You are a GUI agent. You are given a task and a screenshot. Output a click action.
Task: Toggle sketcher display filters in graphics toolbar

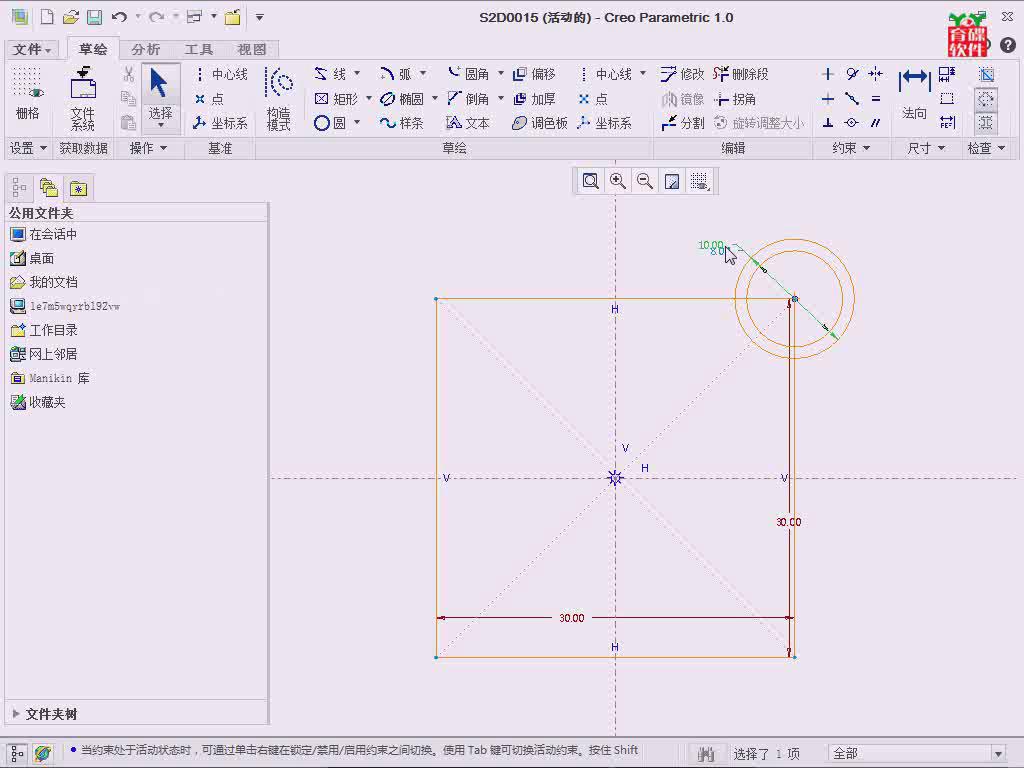(699, 181)
